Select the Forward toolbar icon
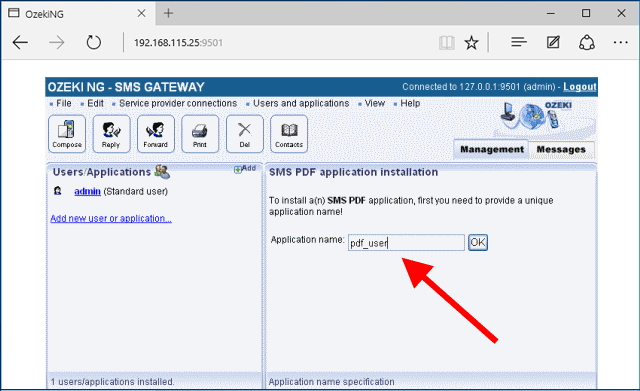The width and height of the screenshot is (640, 391). tap(156, 134)
